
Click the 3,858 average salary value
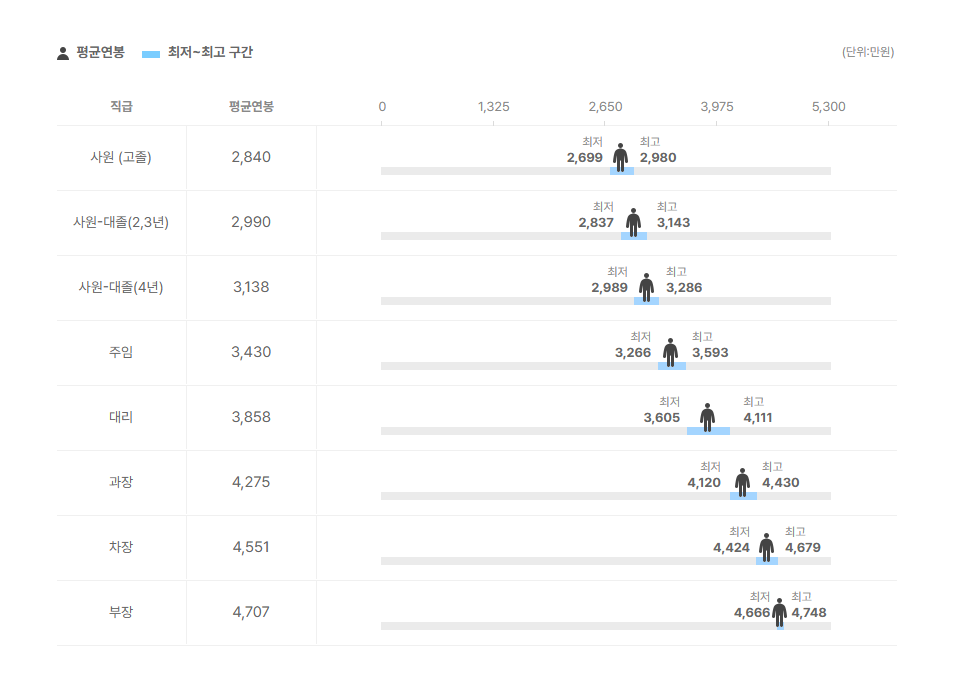pyautogui.click(x=251, y=417)
